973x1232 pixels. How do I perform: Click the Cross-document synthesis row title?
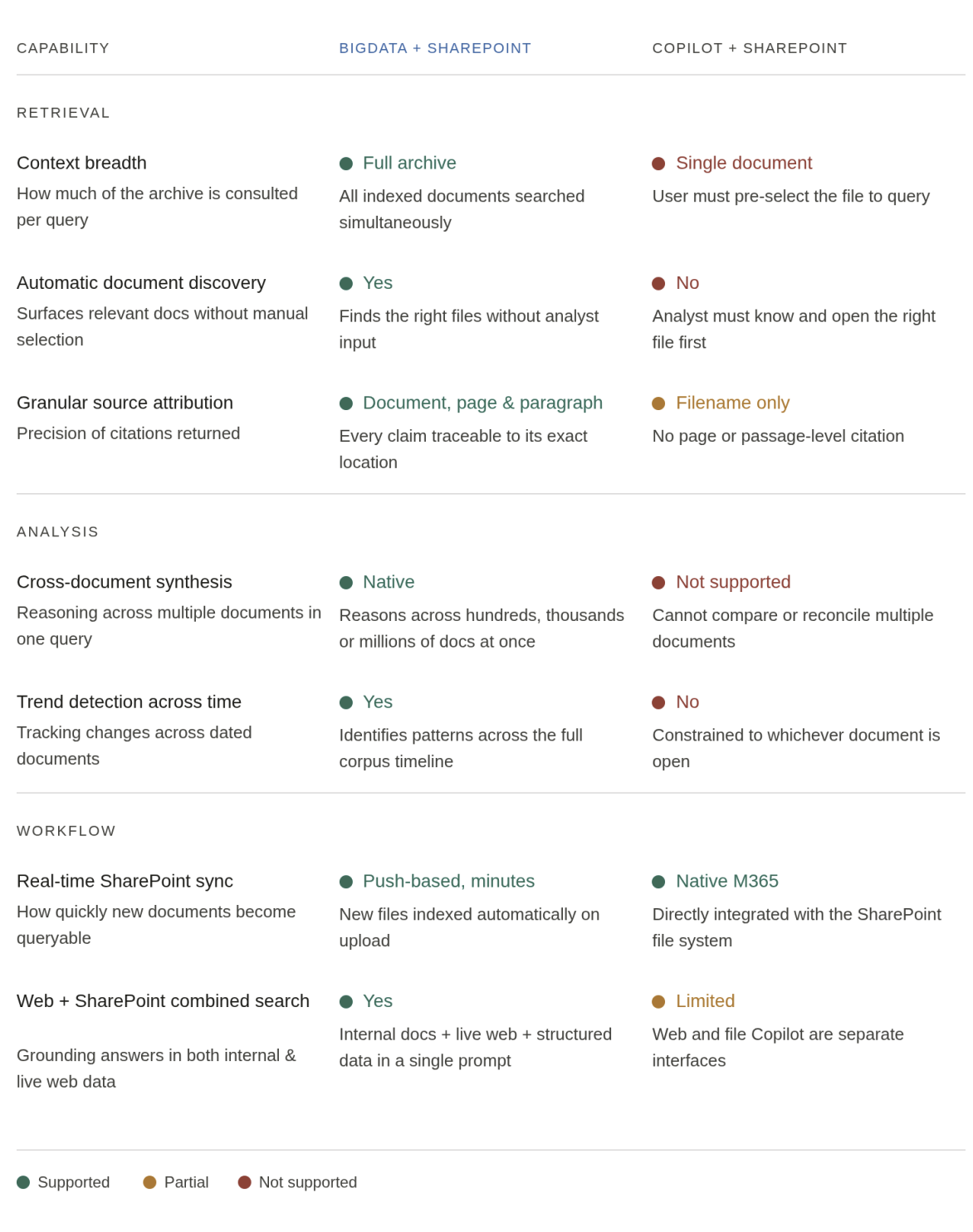[125, 582]
